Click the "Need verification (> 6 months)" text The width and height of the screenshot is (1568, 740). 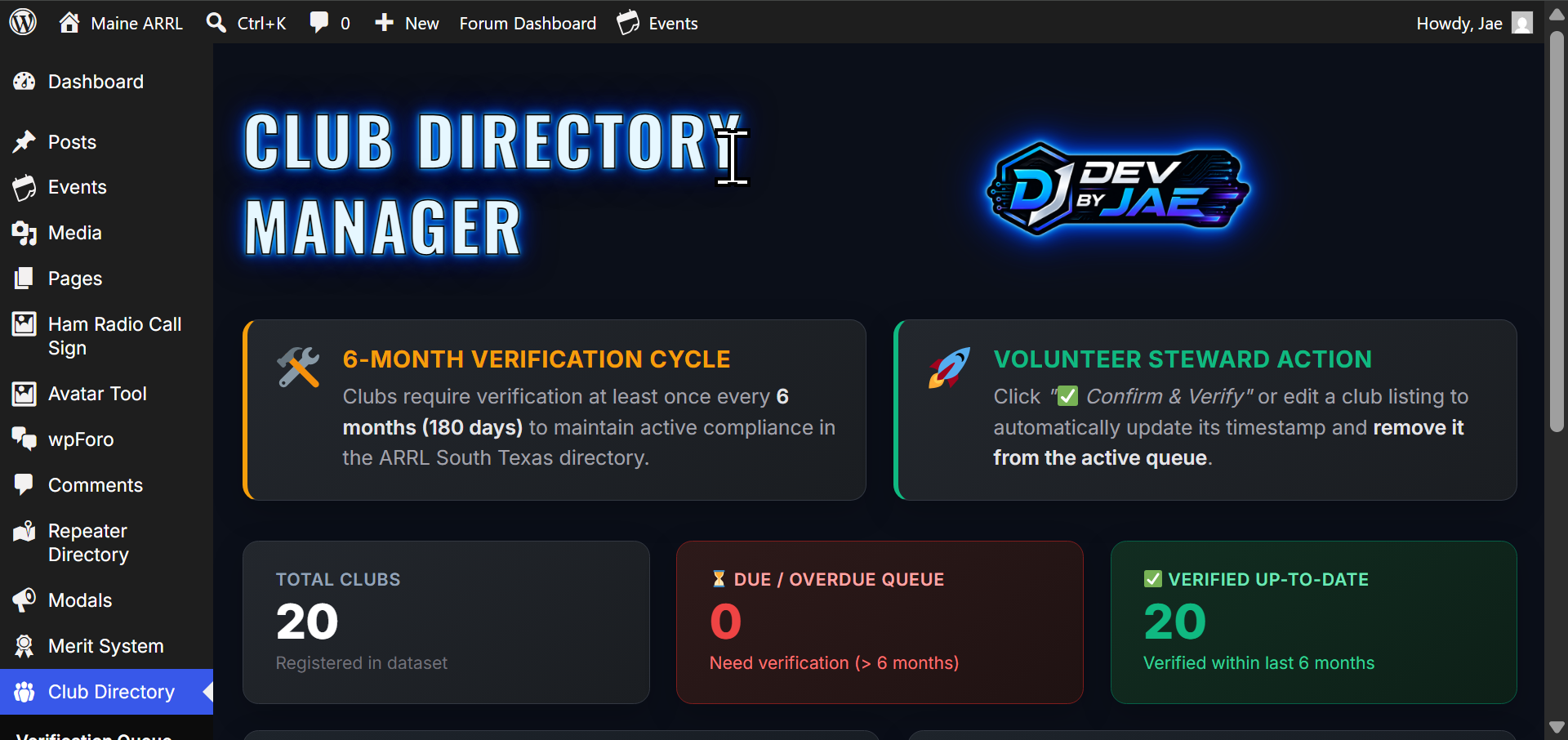pos(834,663)
